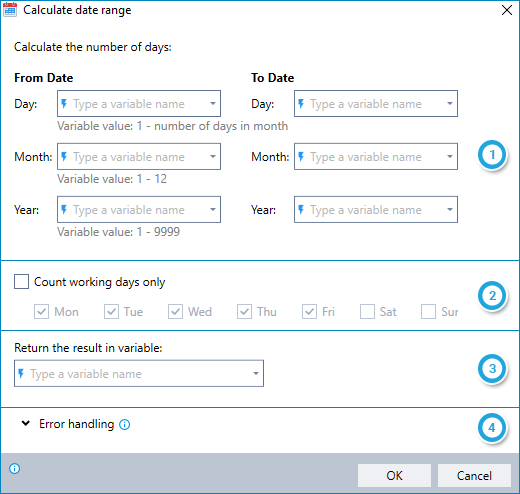Viewport: 520px width, 494px height.
Task: Click the numbered callout 3 badge
Action: tap(492, 369)
